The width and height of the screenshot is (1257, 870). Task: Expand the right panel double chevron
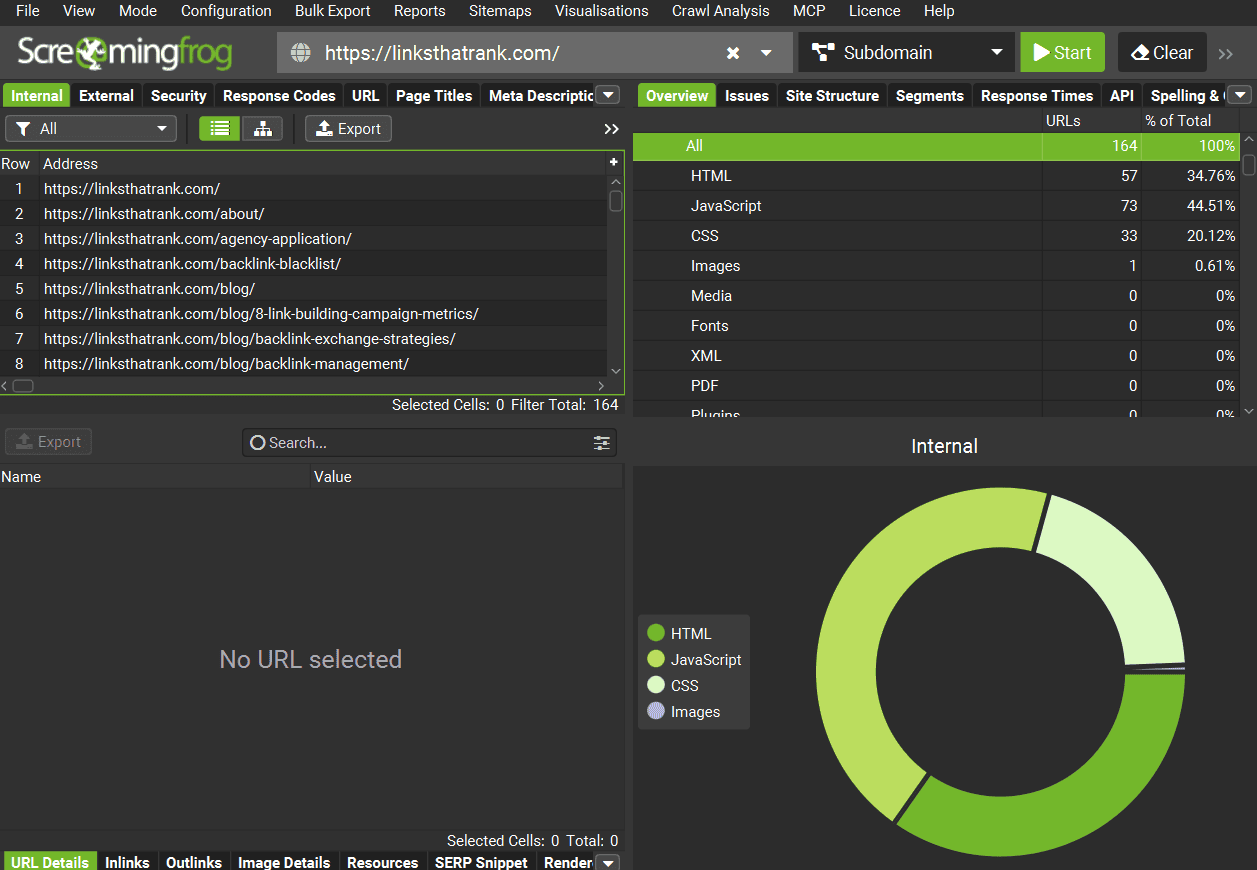pyautogui.click(x=612, y=129)
